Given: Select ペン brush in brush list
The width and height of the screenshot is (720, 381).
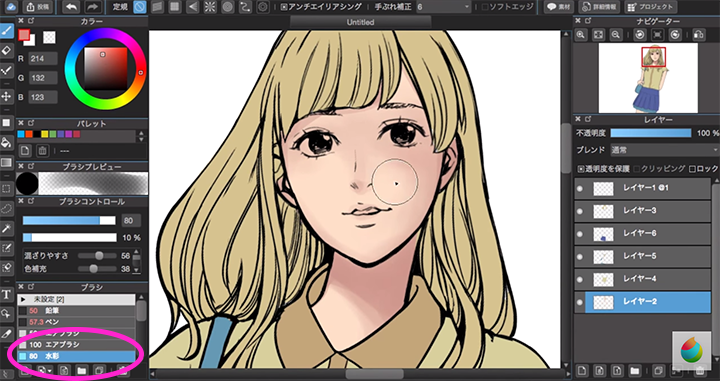Looking at the screenshot, I should [77, 322].
